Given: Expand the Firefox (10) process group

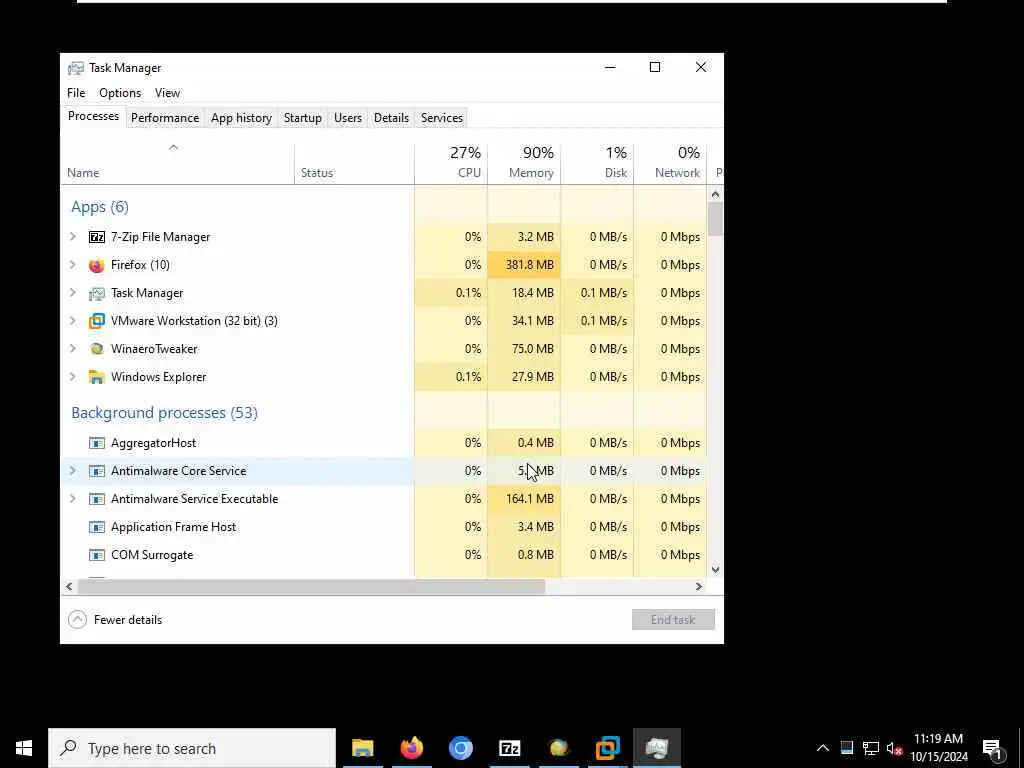Looking at the screenshot, I should (73, 265).
